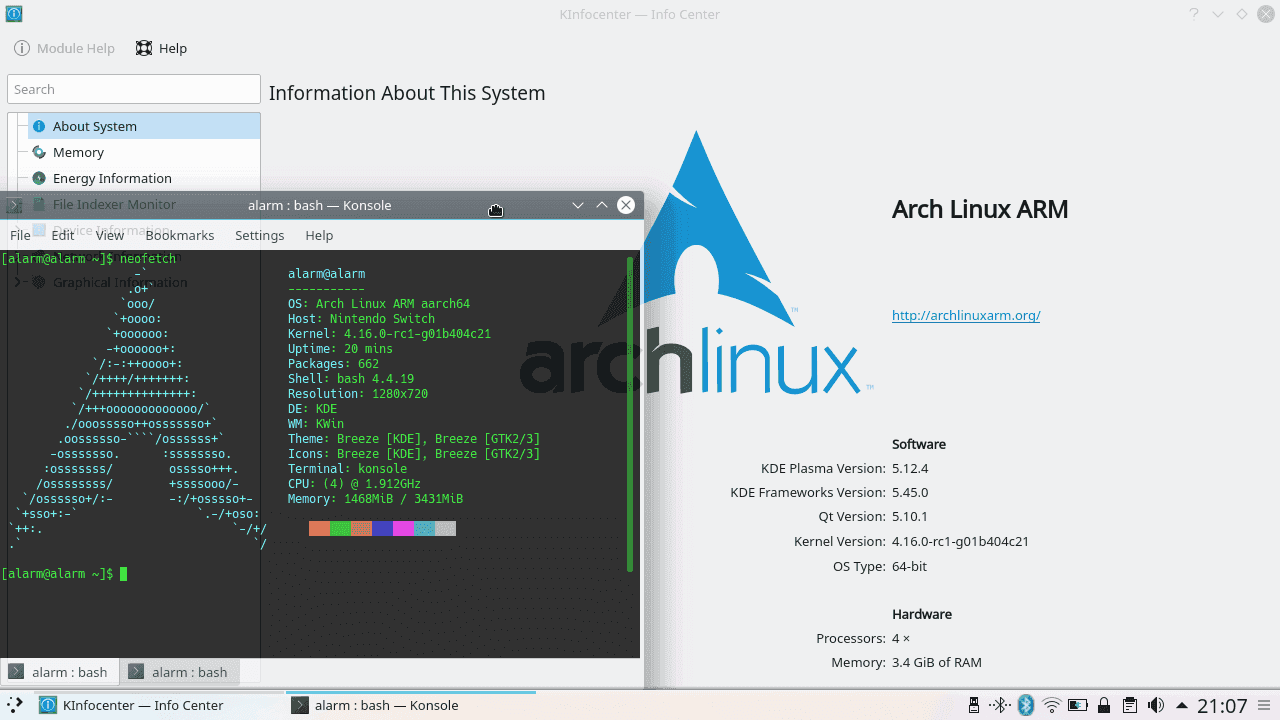The image size is (1280, 720).
Task: Click the KInfocenter Search field
Action: 134,89
